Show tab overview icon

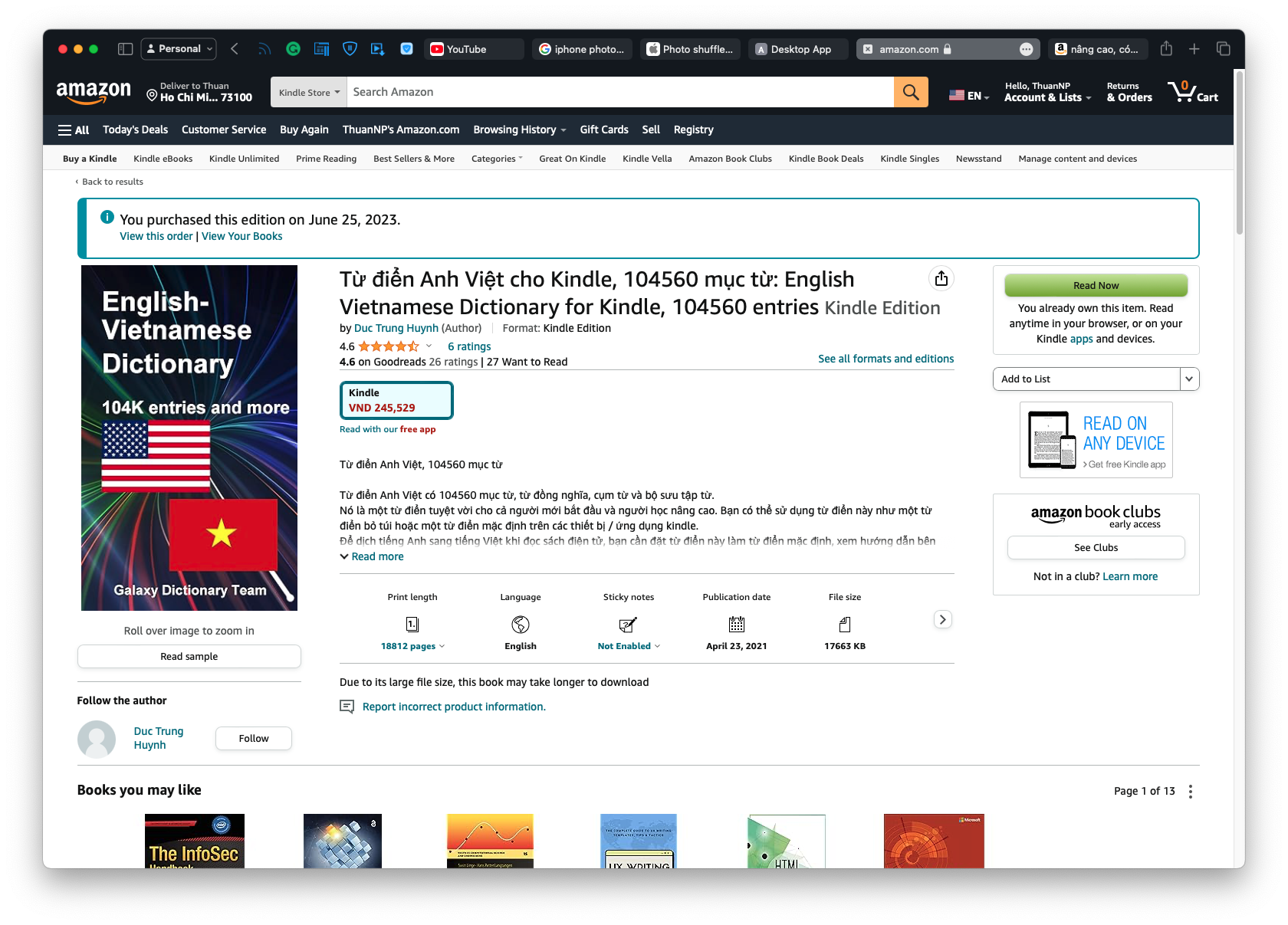pyautogui.click(x=1224, y=49)
